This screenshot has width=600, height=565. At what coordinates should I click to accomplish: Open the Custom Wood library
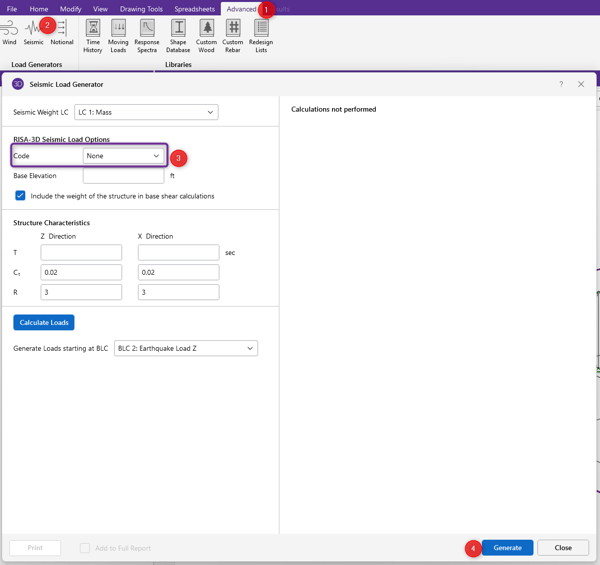[206, 36]
